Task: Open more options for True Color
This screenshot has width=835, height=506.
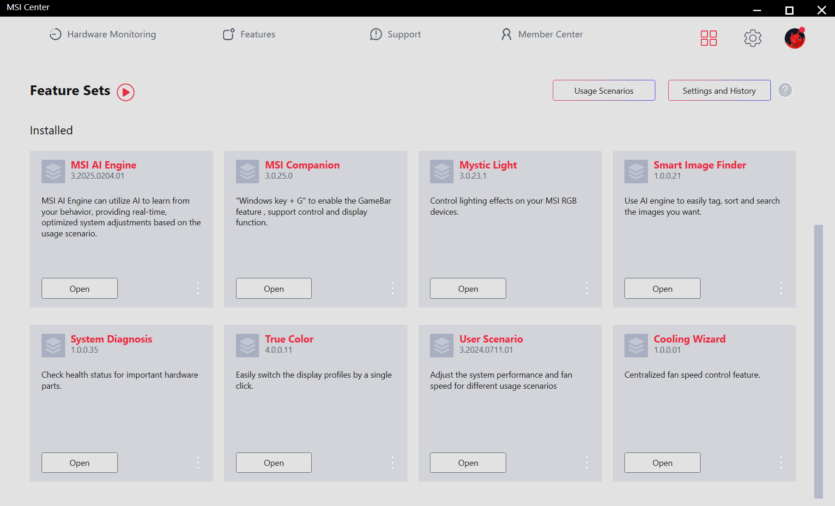Action: click(x=392, y=462)
